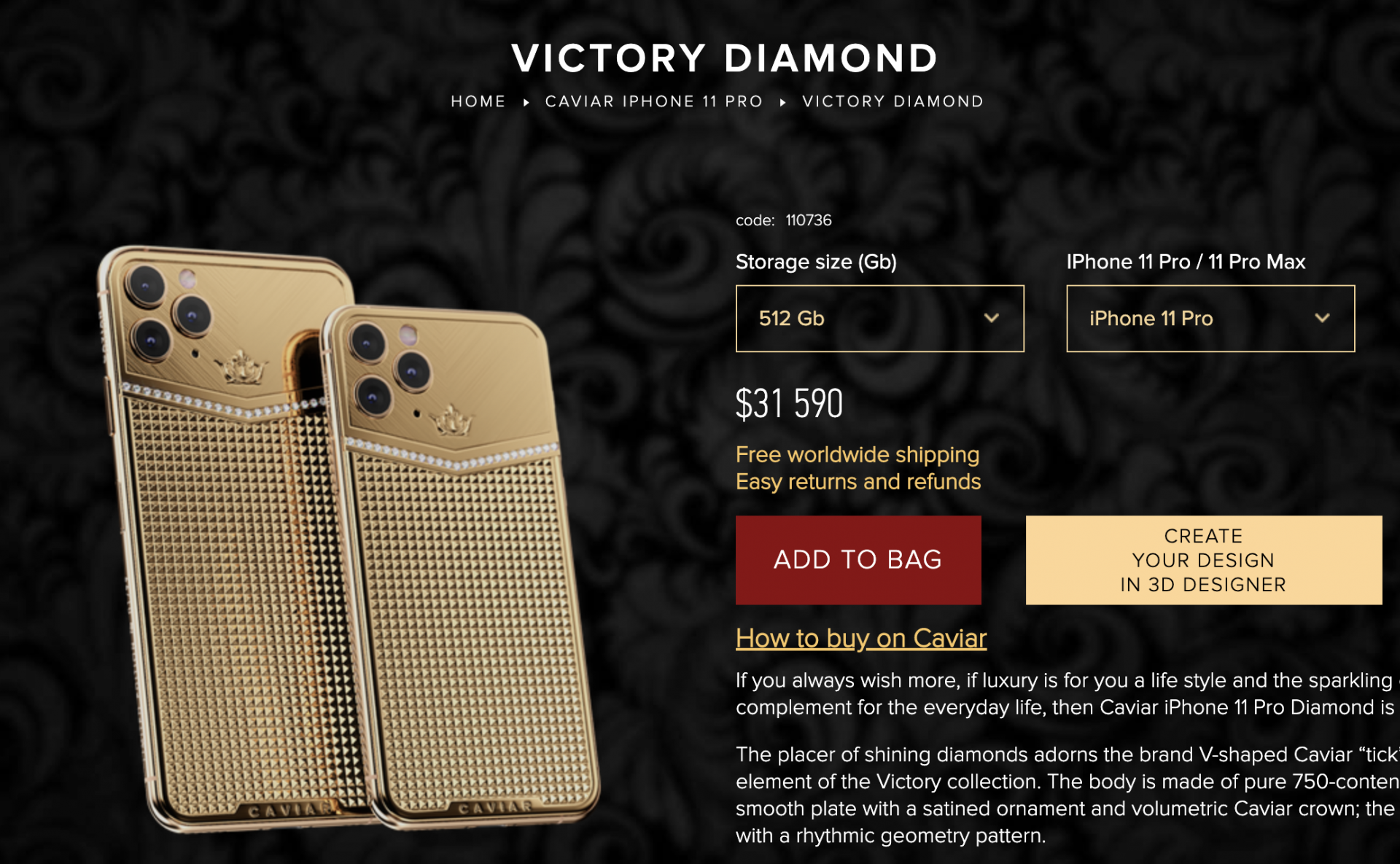
Task: Click the Storage size (Gb) label
Action: click(x=816, y=262)
